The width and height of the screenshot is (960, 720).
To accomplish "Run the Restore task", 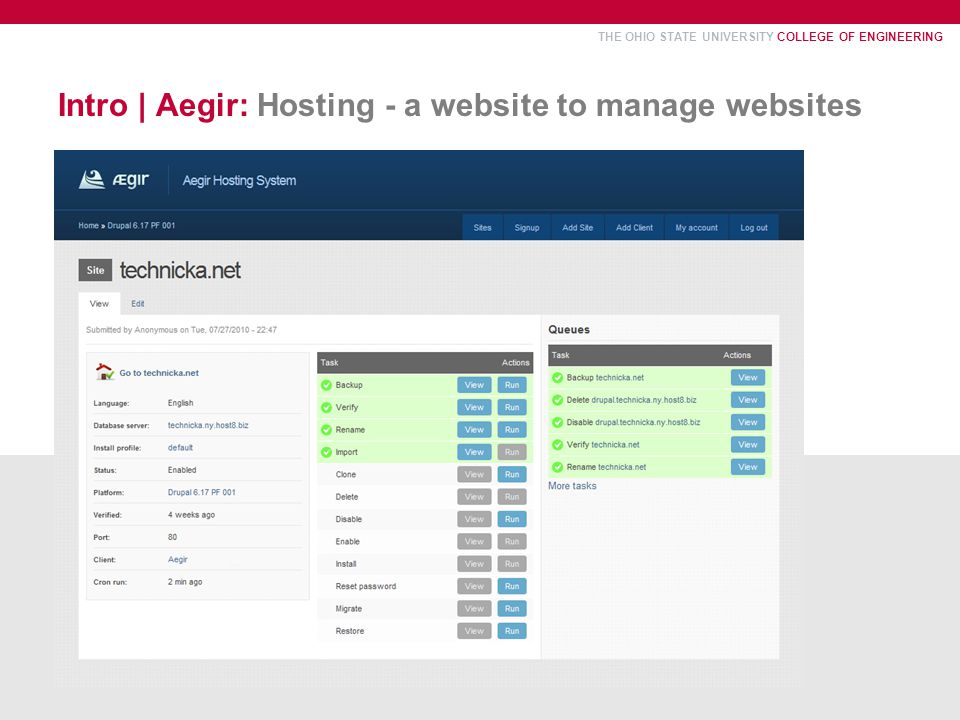I will pos(512,631).
